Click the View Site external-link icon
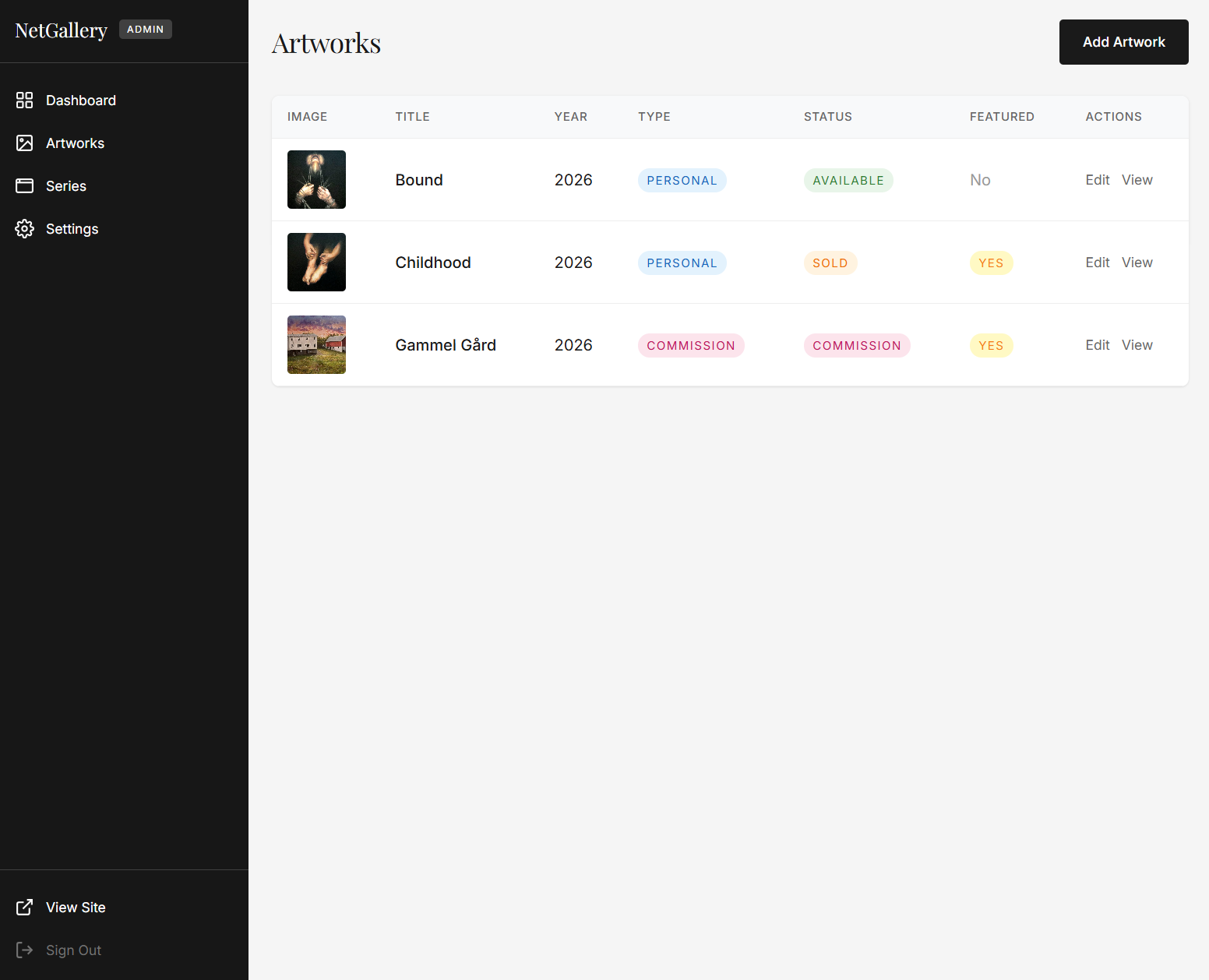The width and height of the screenshot is (1209, 980). [x=24, y=907]
